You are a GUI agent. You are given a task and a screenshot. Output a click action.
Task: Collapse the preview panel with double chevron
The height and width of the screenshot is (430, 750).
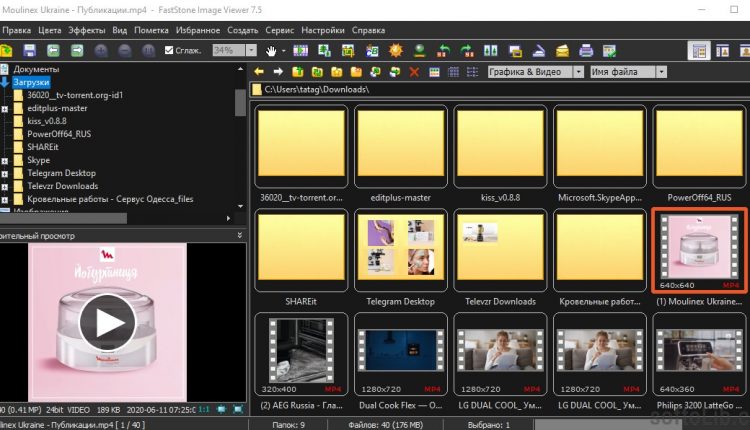pos(240,235)
